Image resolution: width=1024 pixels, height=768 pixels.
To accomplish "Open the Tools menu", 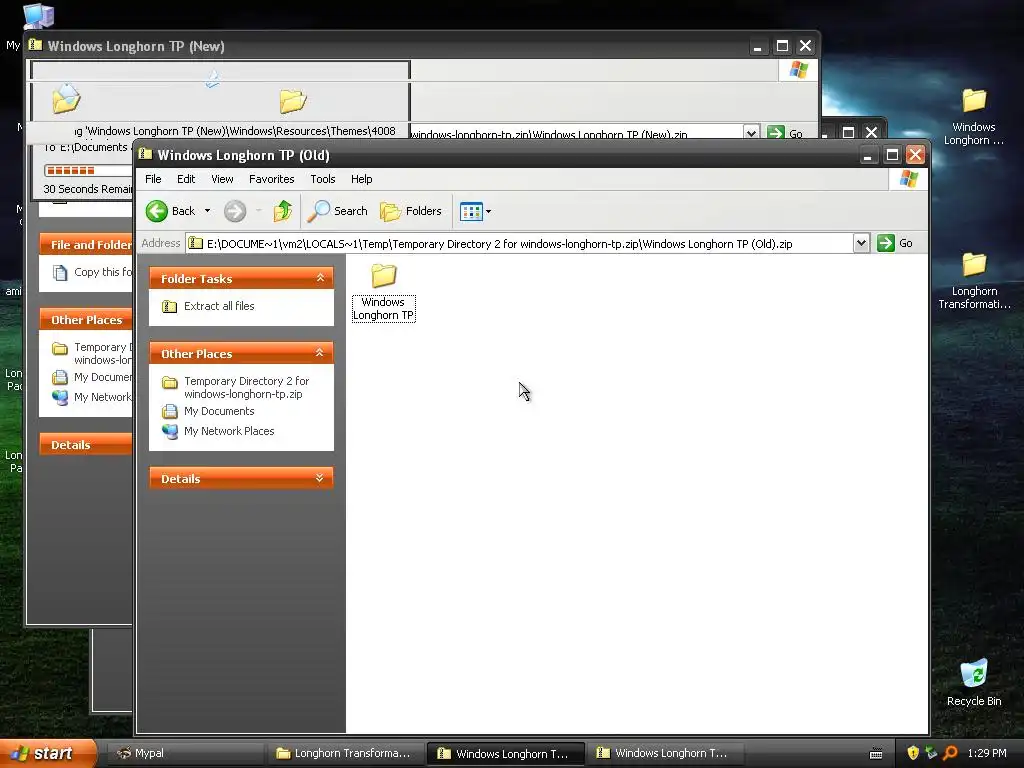I will click(323, 179).
